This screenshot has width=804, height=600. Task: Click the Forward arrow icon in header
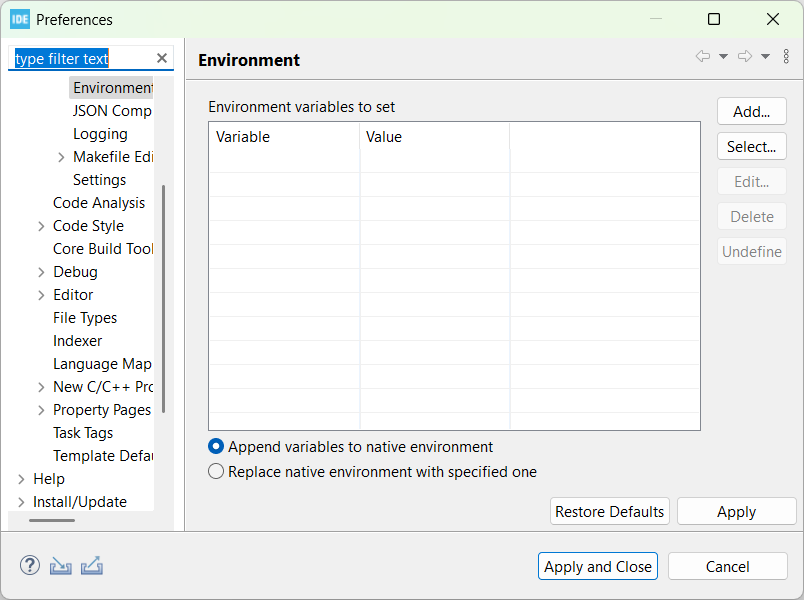point(745,57)
